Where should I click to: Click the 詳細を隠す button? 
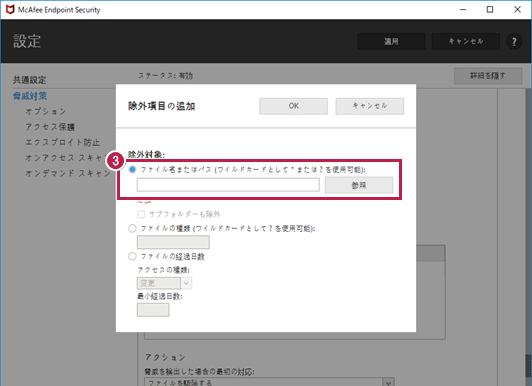[x=488, y=76]
